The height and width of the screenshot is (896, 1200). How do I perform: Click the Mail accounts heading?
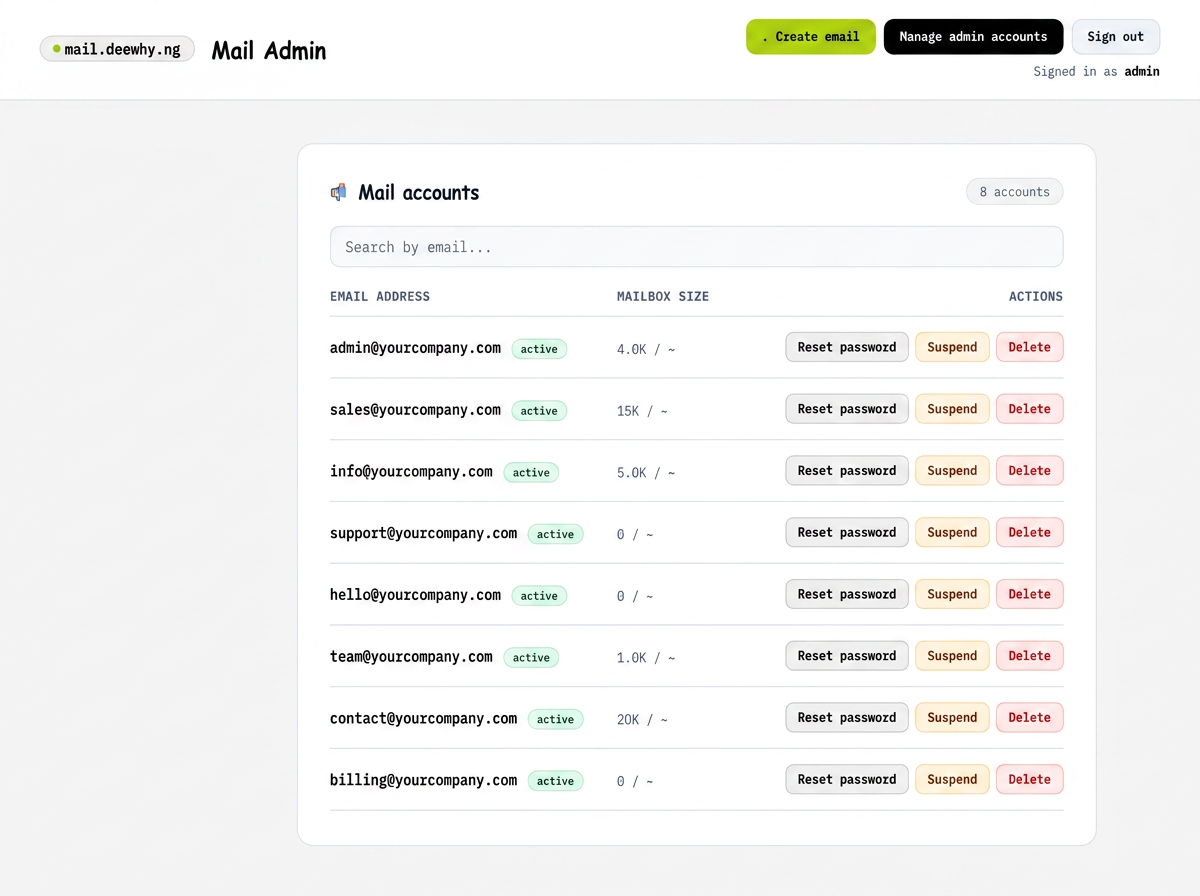click(419, 193)
